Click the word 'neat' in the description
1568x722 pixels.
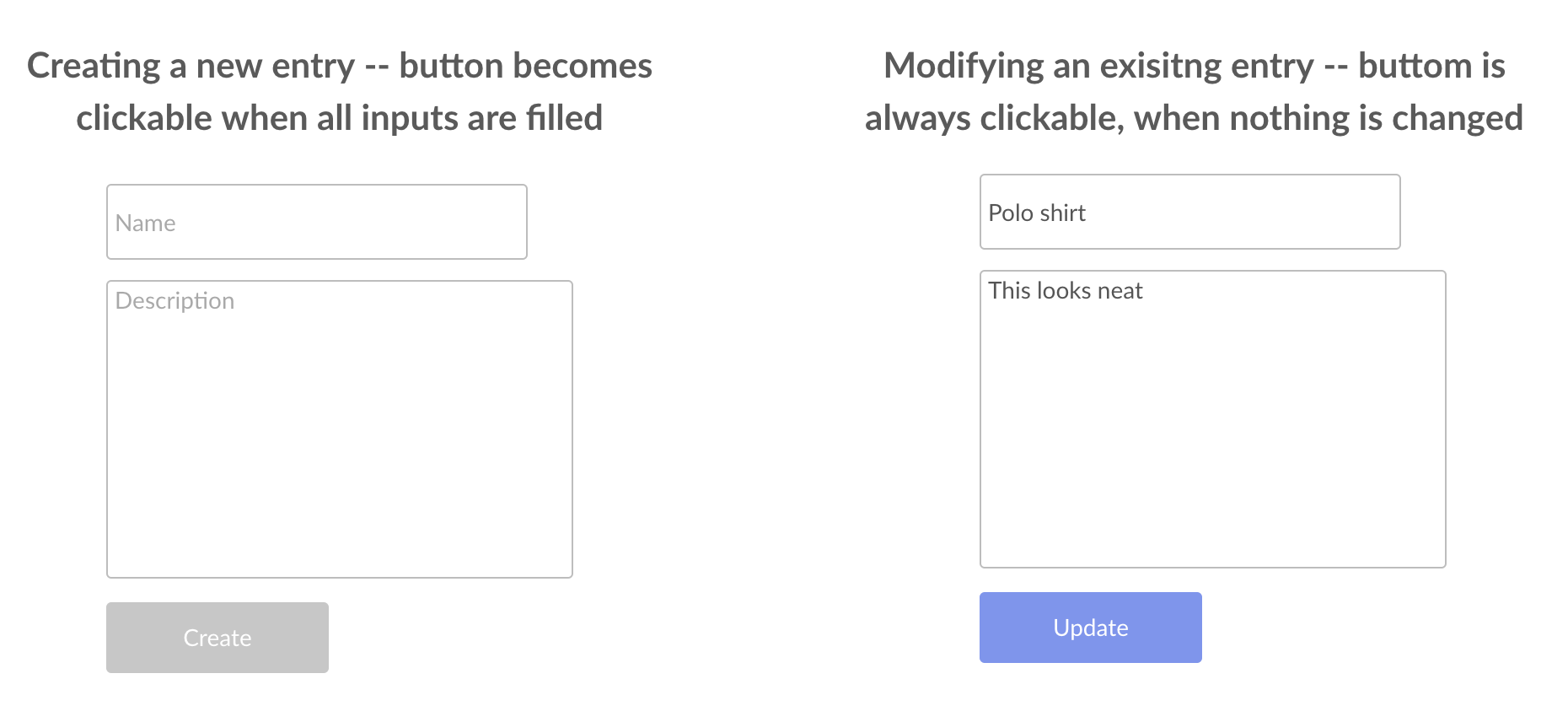tap(1120, 291)
